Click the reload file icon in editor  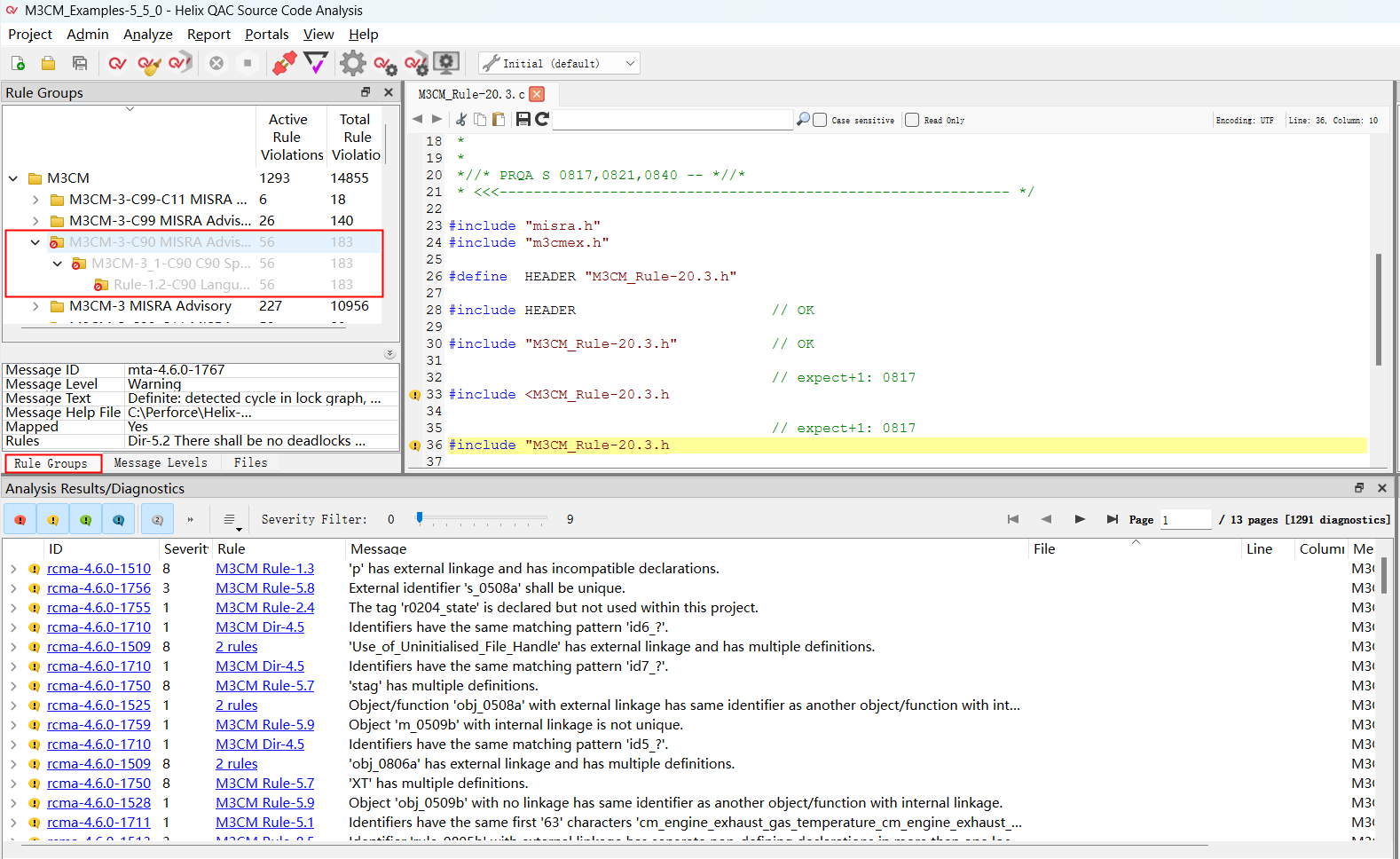pos(542,120)
